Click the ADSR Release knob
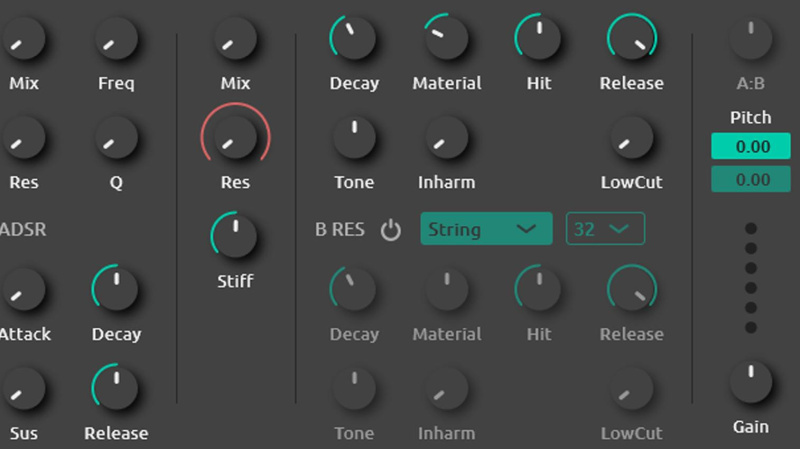Image resolution: width=800 pixels, height=449 pixels. tap(116, 388)
